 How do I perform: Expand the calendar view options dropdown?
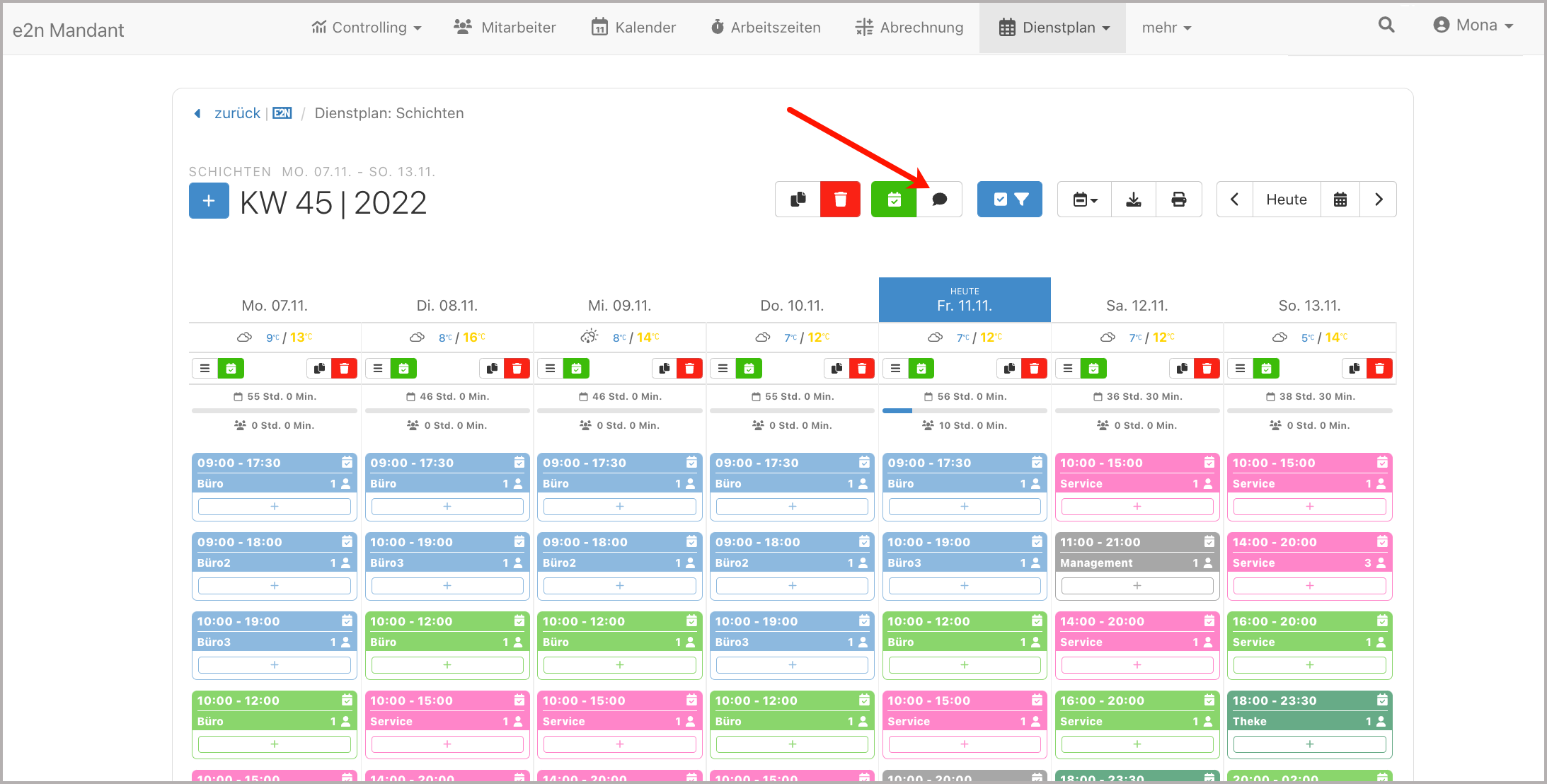click(1085, 200)
